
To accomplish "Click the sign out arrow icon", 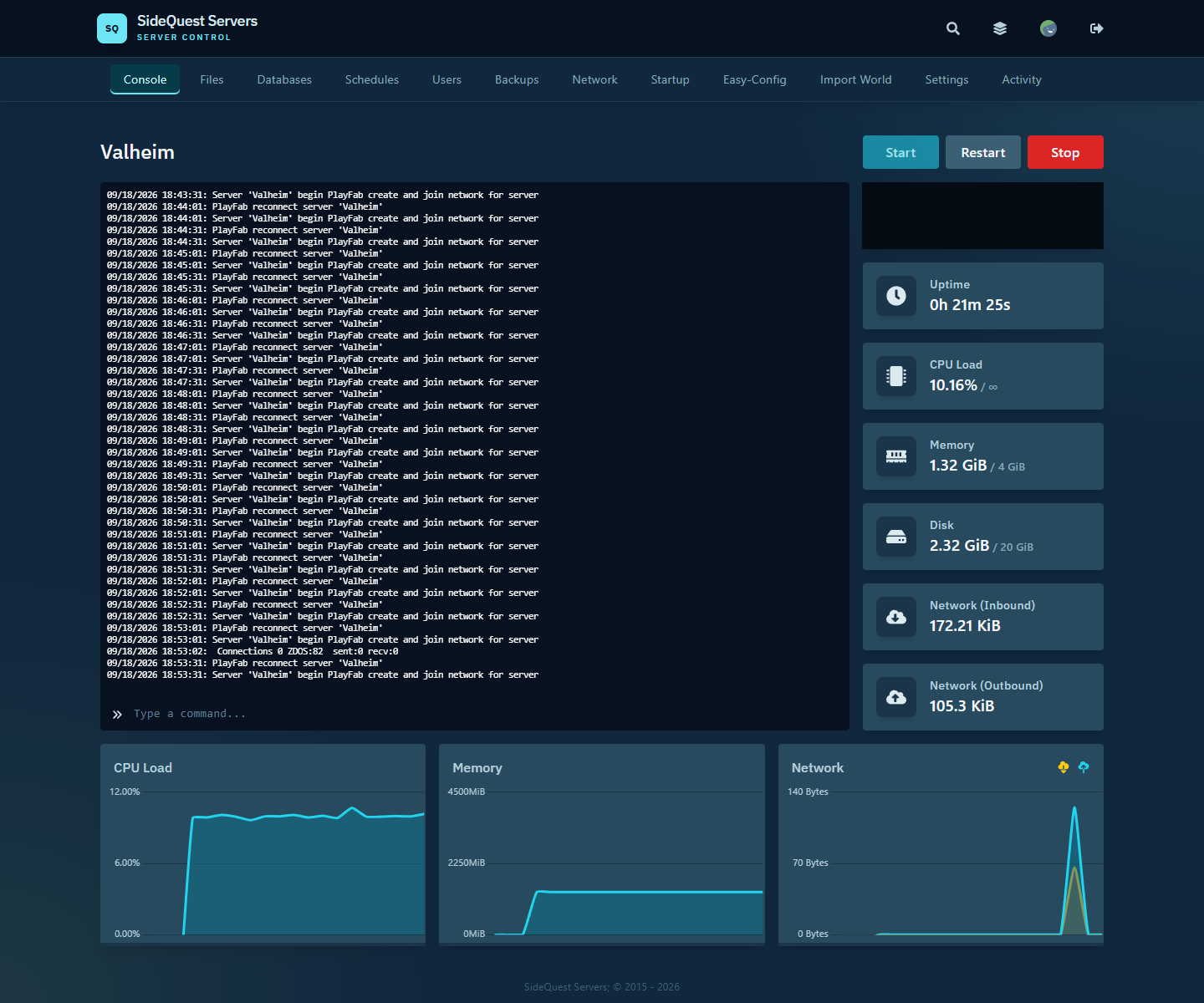I will coord(1097,28).
